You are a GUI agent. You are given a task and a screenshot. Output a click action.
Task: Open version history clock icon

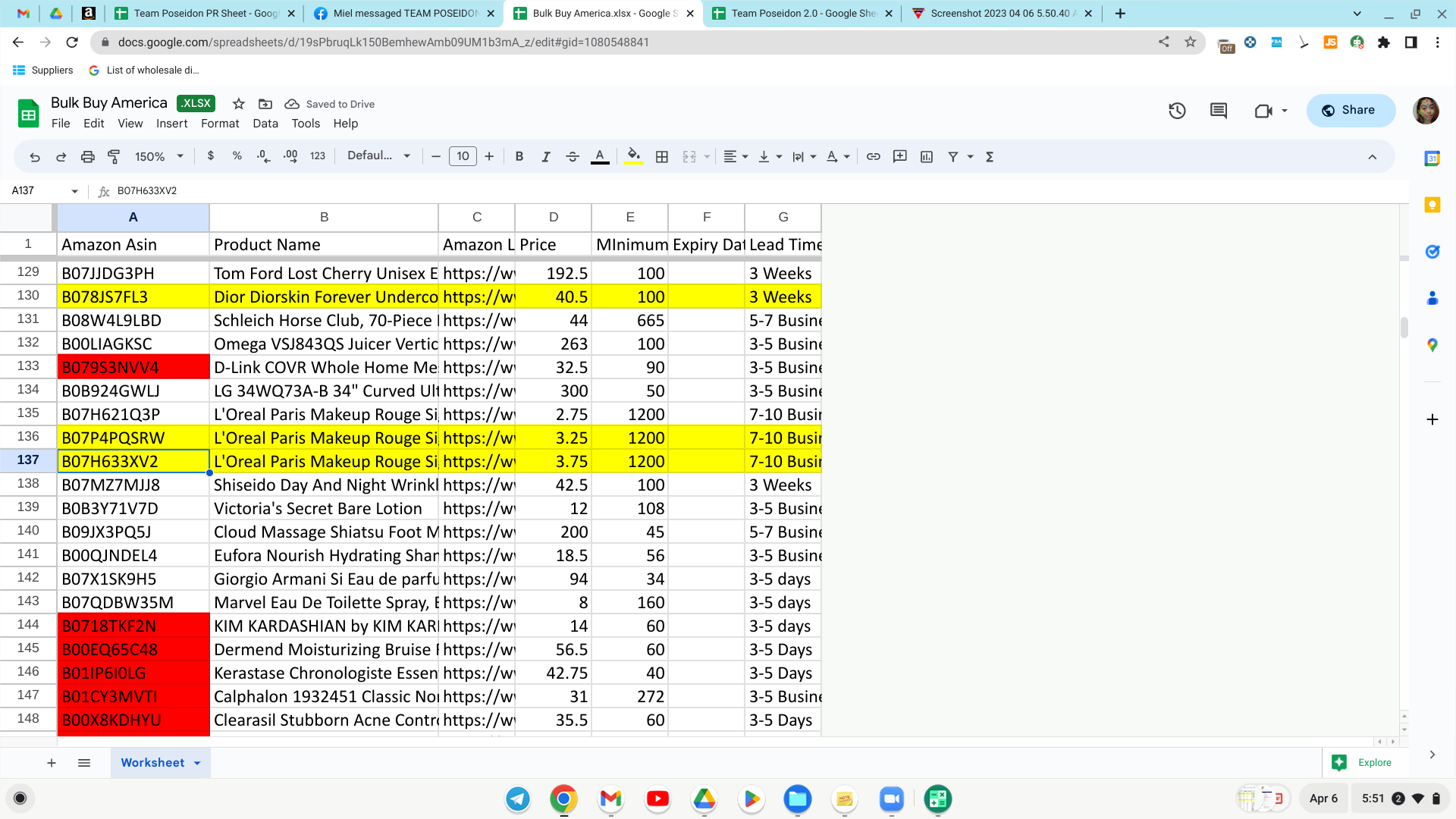(1177, 111)
